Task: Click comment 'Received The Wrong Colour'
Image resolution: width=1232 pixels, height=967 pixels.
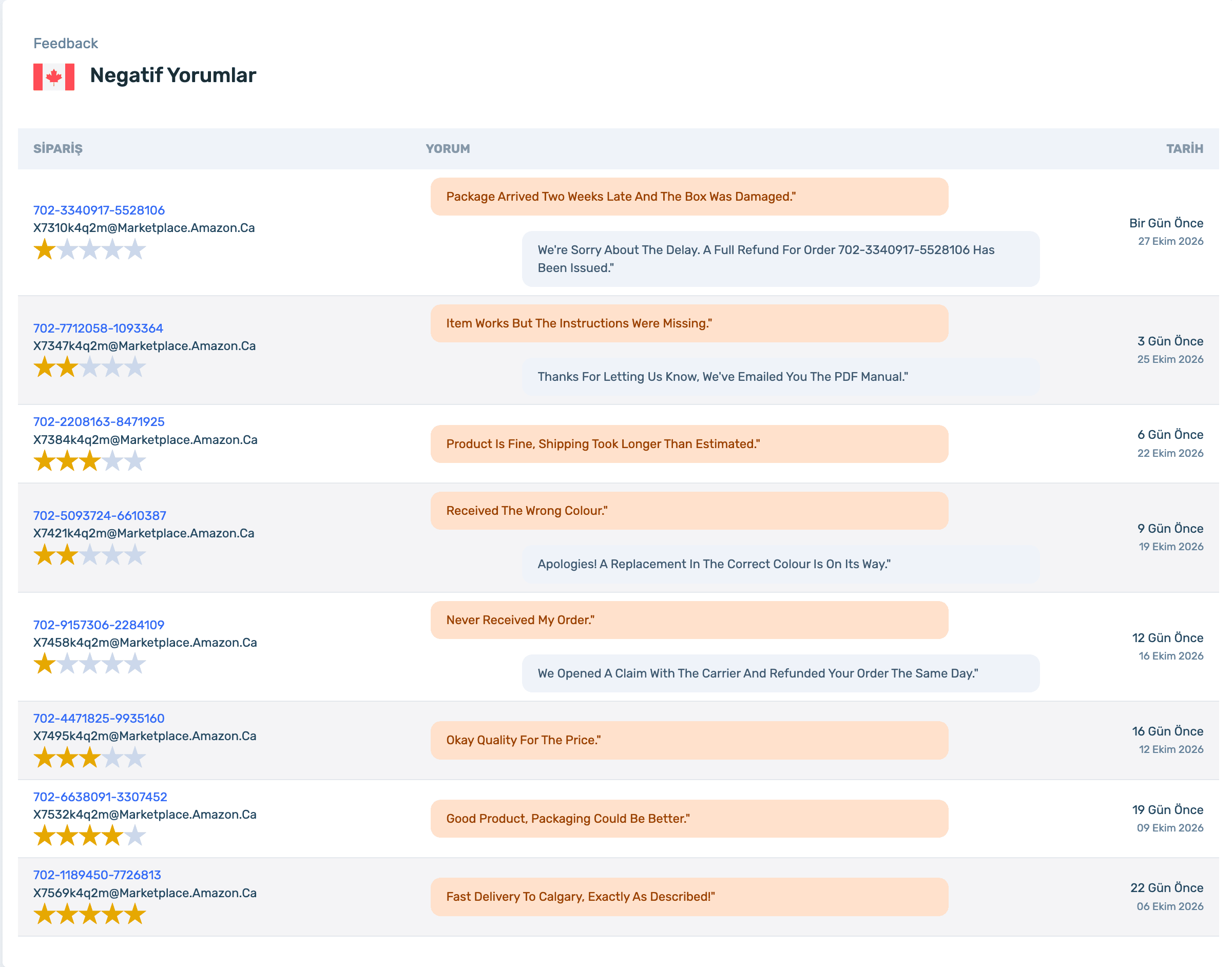Action: pos(689,511)
